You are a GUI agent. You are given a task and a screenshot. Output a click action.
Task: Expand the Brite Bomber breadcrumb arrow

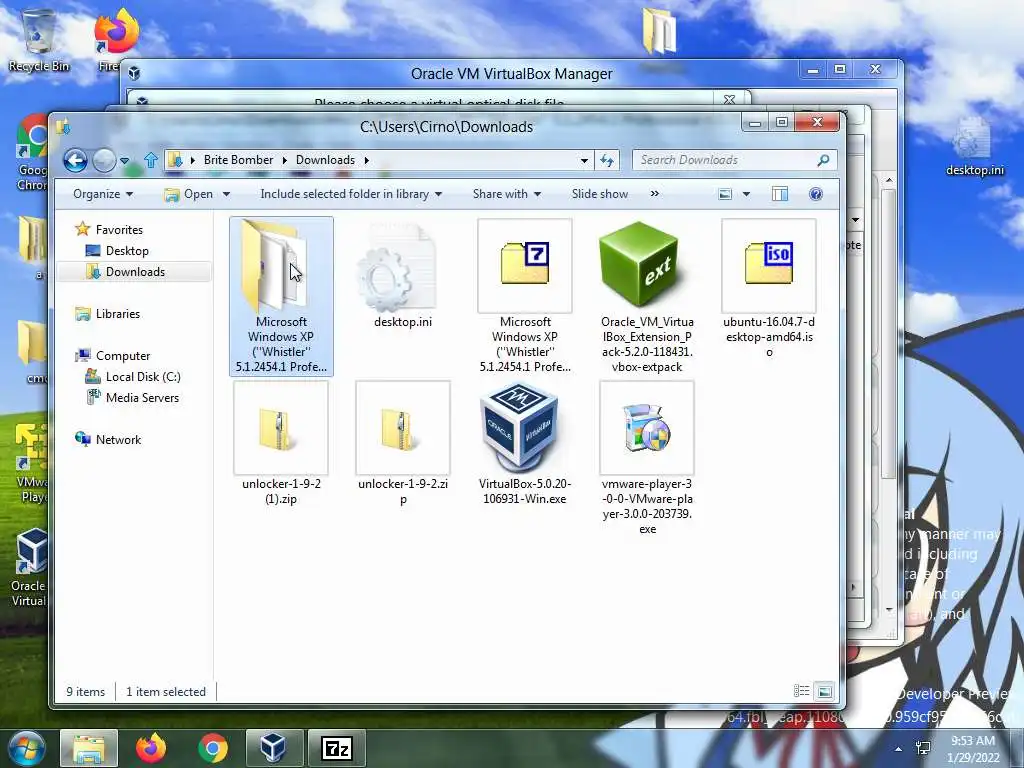coord(285,160)
